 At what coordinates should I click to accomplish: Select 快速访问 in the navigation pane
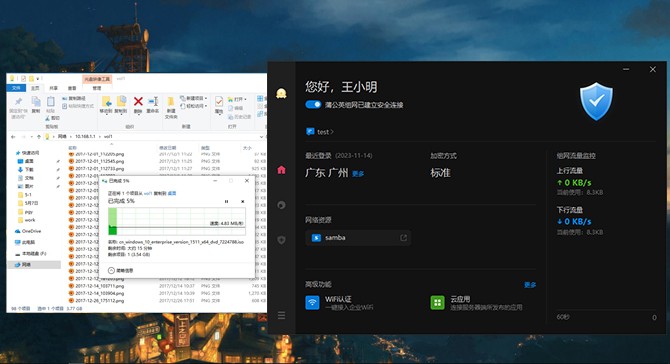click(30, 153)
